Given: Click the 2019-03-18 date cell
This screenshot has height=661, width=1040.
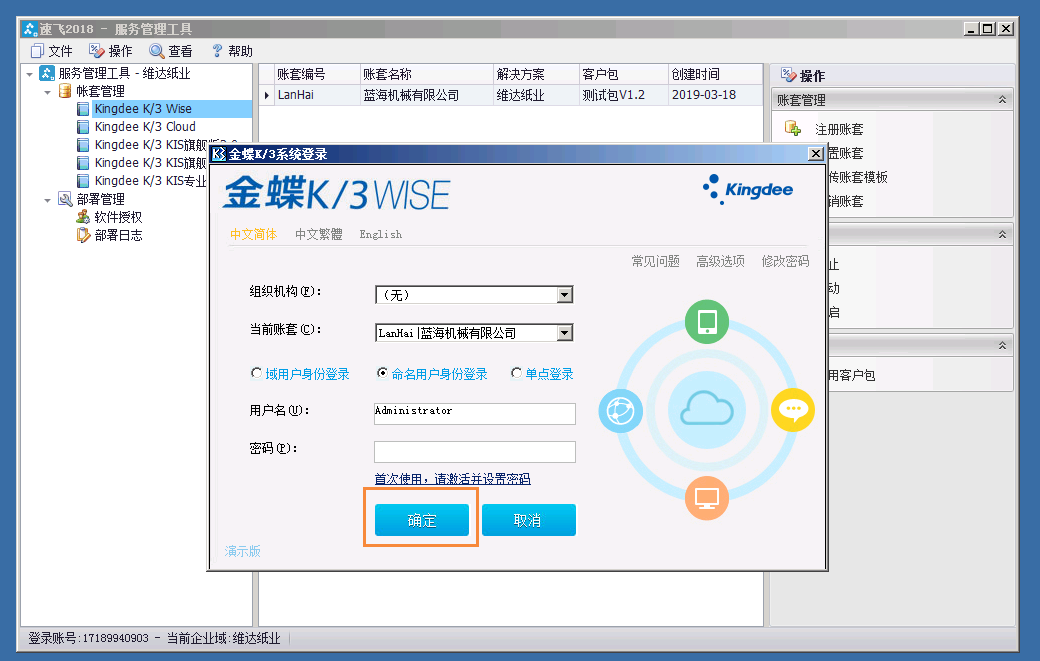Looking at the screenshot, I should click(715, 95).
